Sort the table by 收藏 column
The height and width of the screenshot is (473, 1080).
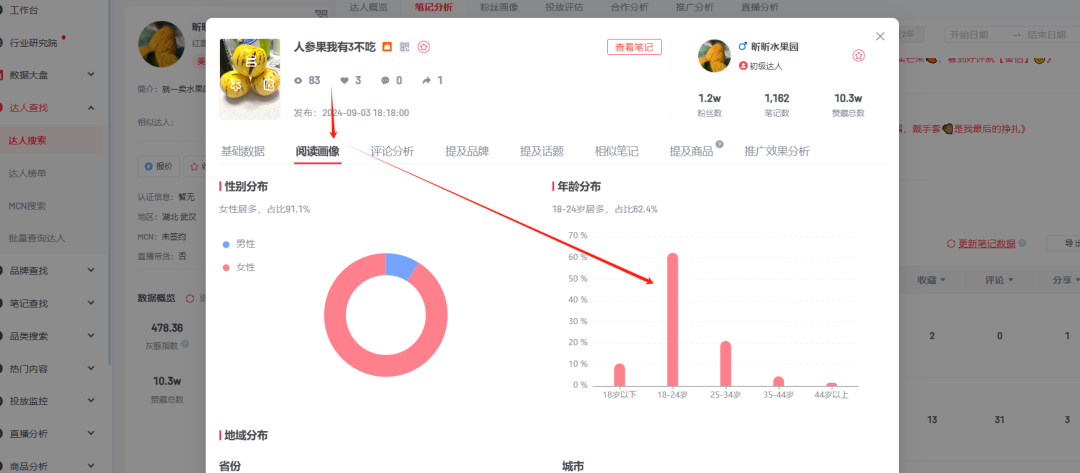[931, 280]
